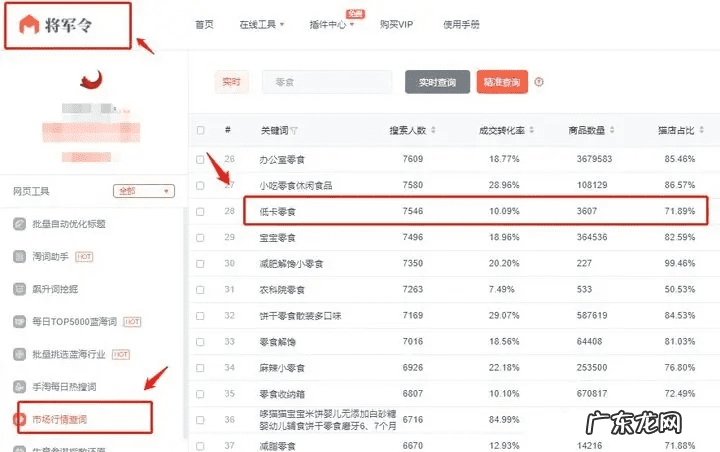Check the row for 减脂零食

point(200,446)
